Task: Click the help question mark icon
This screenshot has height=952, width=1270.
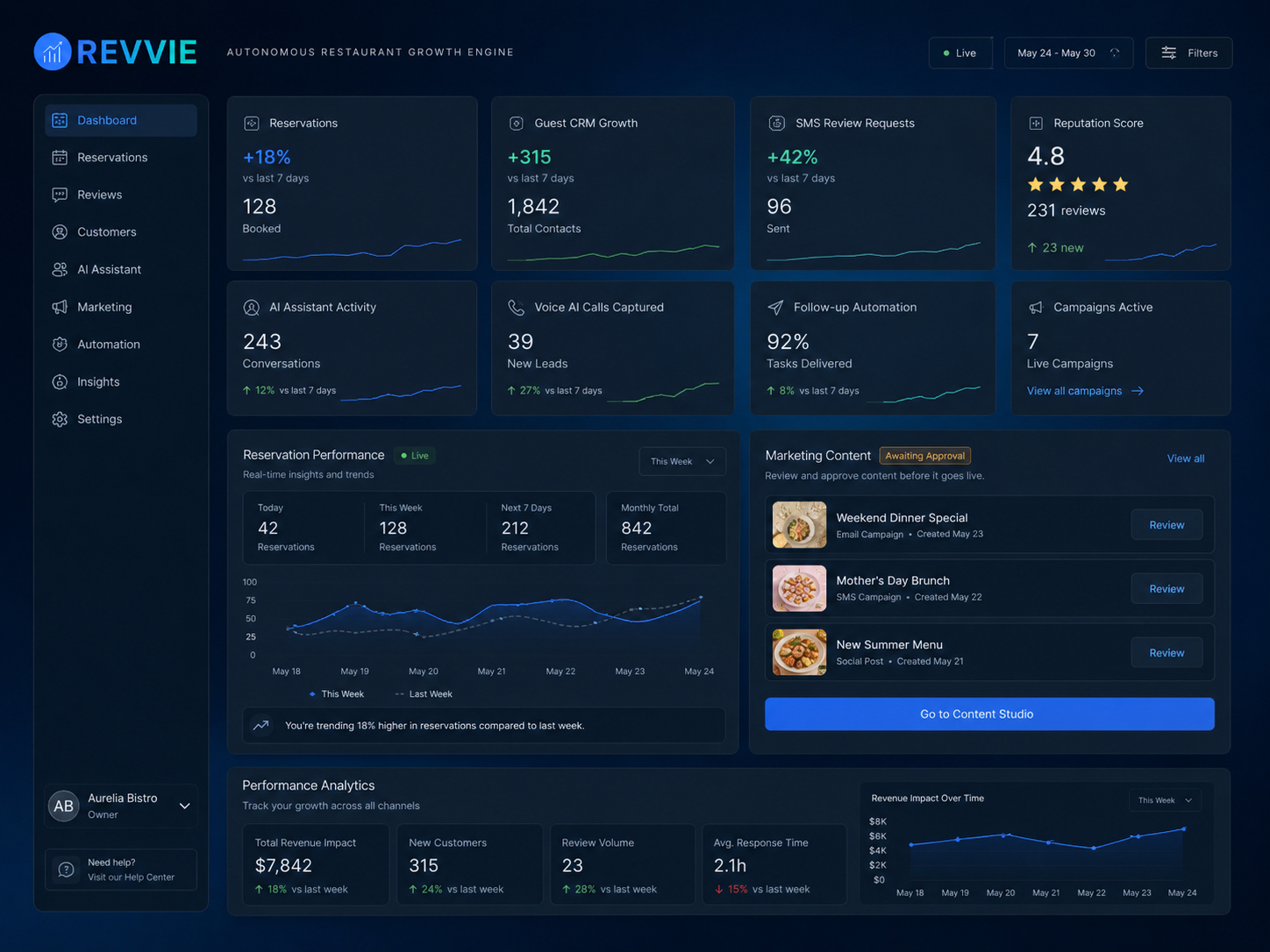Action: 66,870
